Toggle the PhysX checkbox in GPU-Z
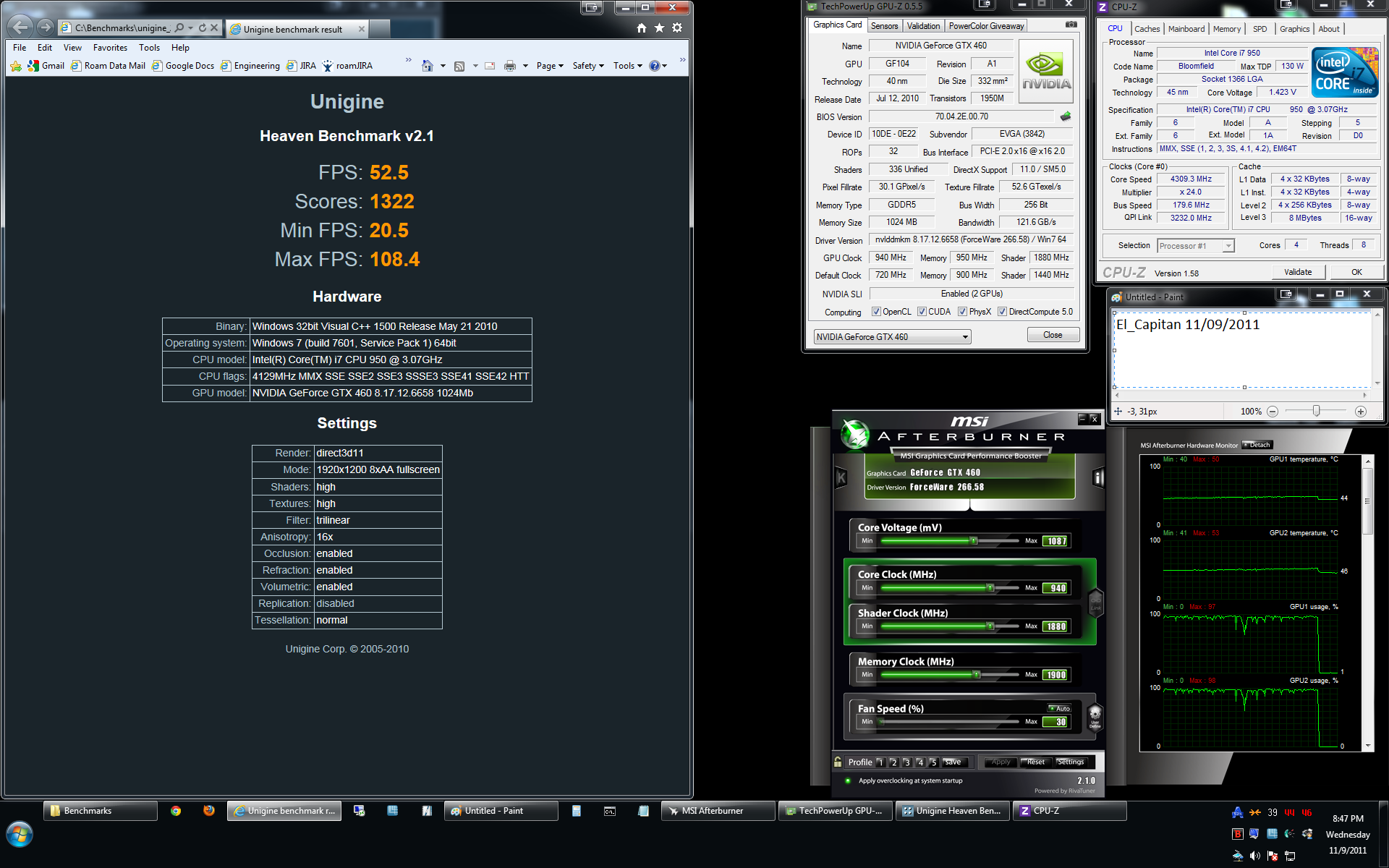Screen dimensions: 1389x868 point(962,312)
